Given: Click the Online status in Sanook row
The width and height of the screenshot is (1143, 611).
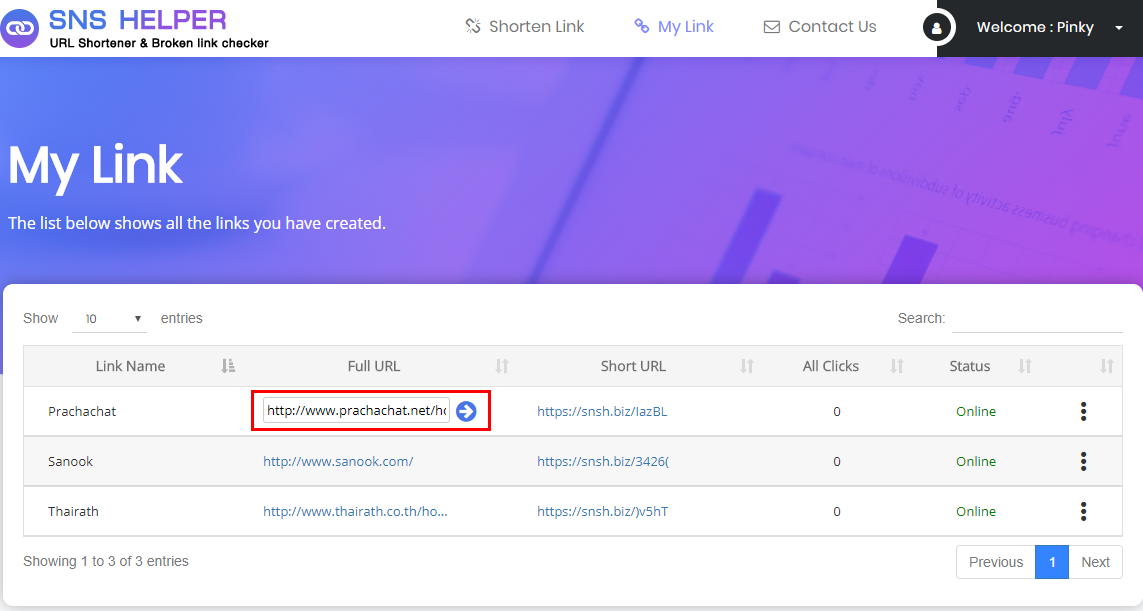Looking at the screenshot, I should (x=976, y=462).
